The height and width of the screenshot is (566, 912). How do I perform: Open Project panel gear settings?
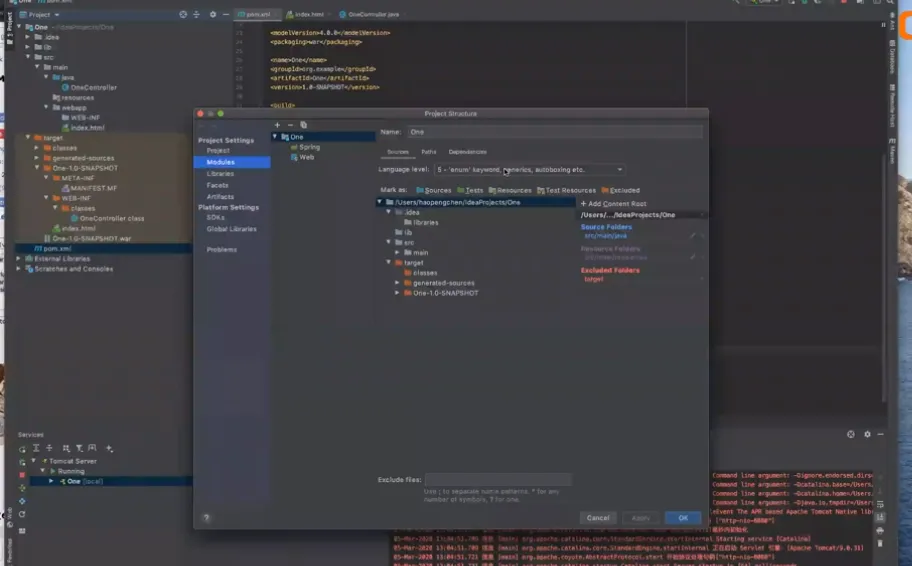click(x=213, y=15)
